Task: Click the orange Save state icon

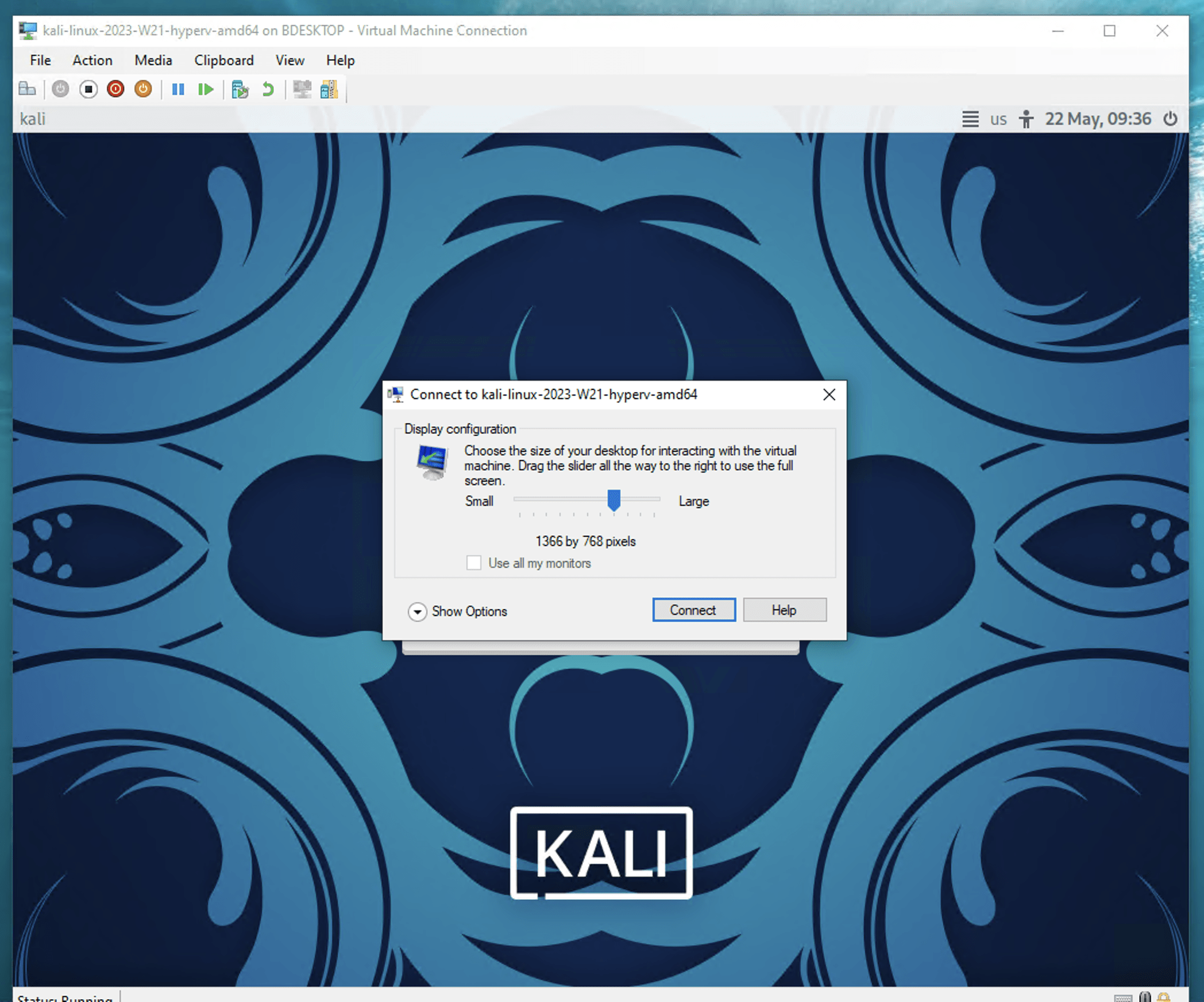Action: pyautogui.click(x=143, y=89)
